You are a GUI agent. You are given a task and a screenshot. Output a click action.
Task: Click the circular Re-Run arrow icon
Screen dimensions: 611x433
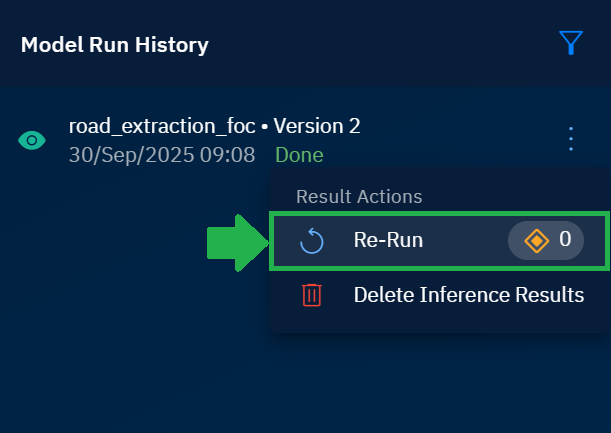312,240
